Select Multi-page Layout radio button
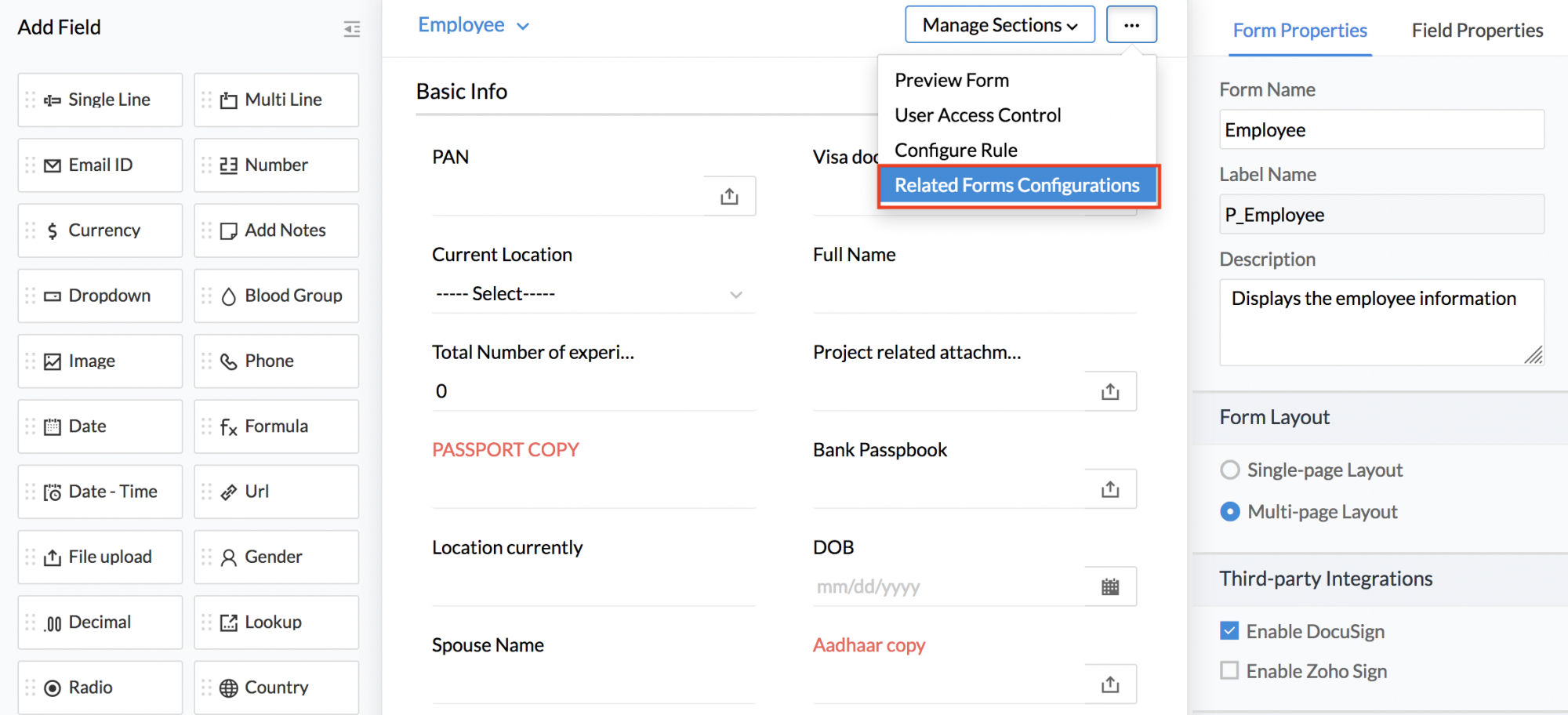The height and width of the screenshot is (715, 1568). click(x=1230, y=512)
